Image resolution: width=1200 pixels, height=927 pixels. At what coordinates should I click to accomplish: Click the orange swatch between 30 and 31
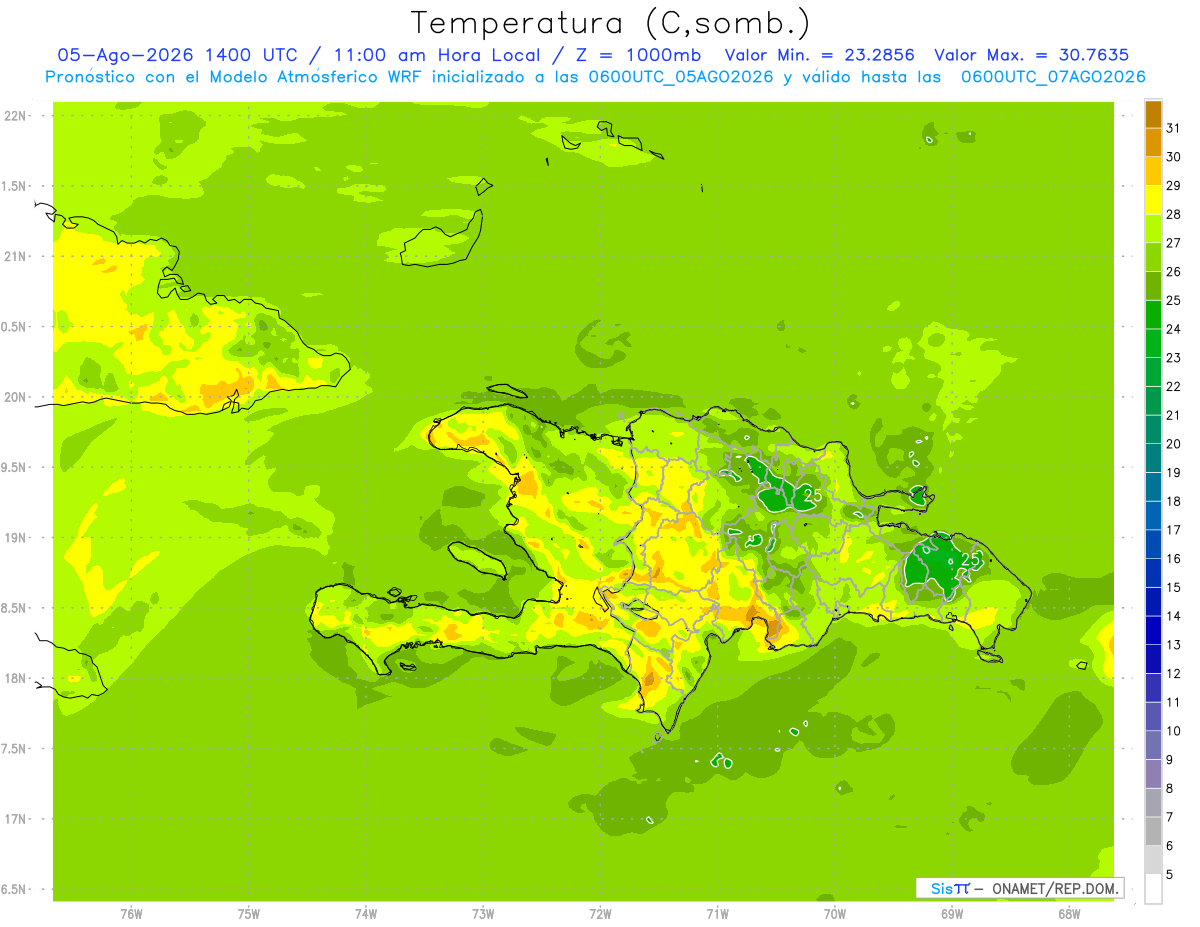click(1153, 142)
